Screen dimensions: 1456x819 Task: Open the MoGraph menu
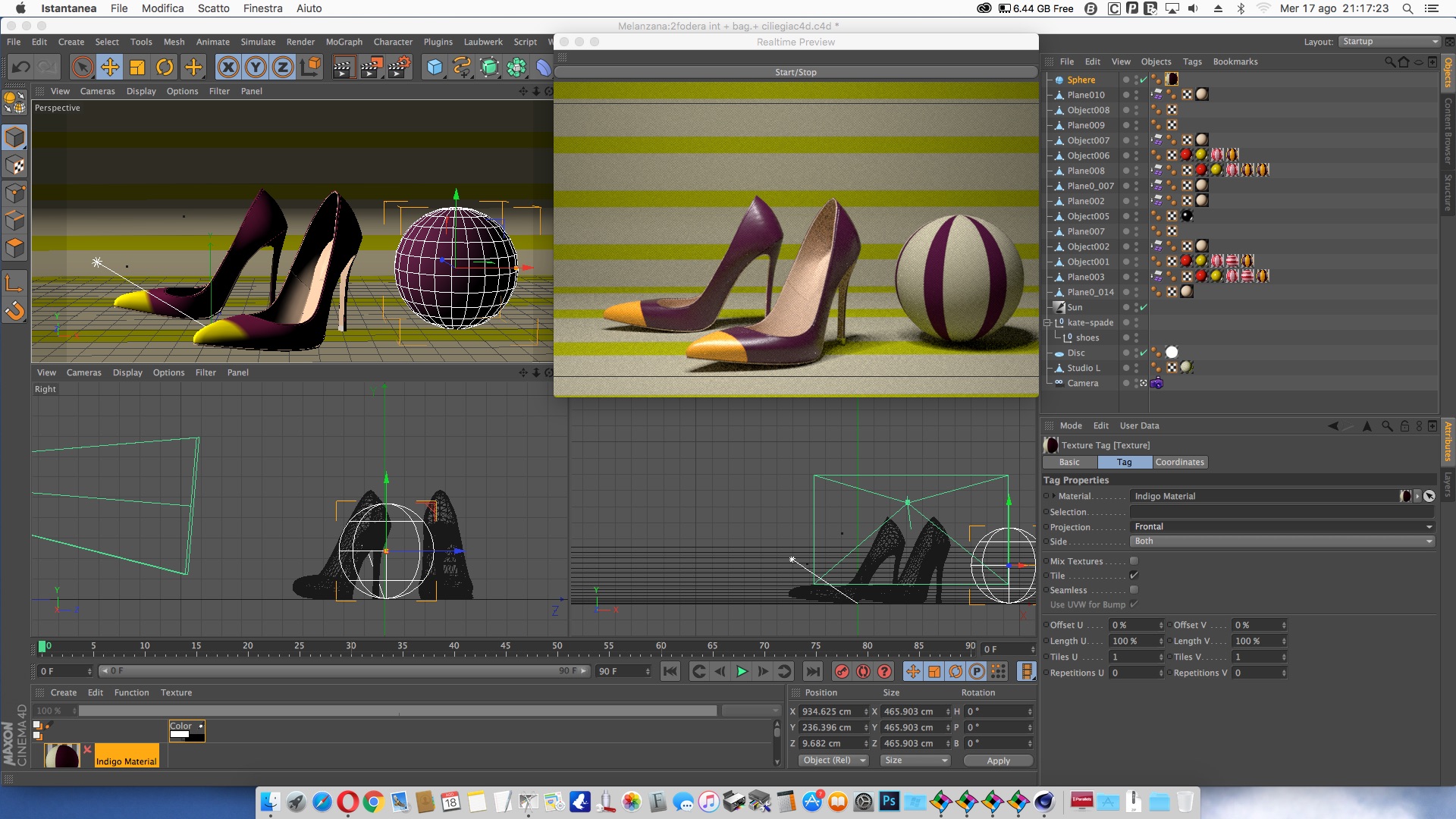point(344,42)
